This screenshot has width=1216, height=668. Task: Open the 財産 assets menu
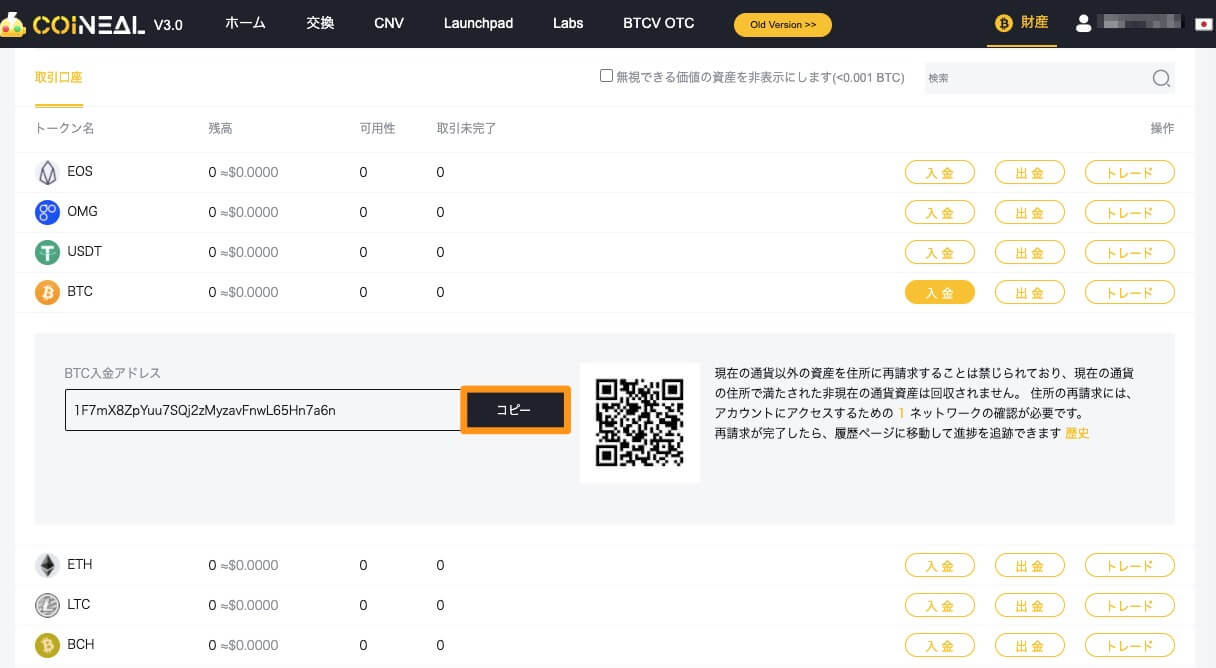[x=1035, y=23]
